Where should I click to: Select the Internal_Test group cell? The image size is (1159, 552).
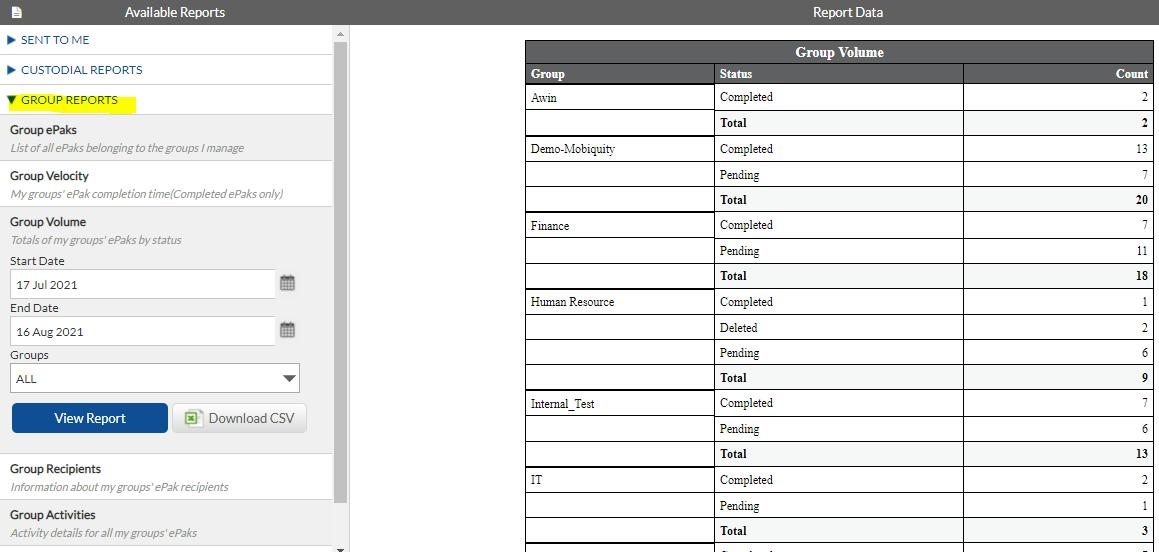pyautogui.click(x=620, y=403)
